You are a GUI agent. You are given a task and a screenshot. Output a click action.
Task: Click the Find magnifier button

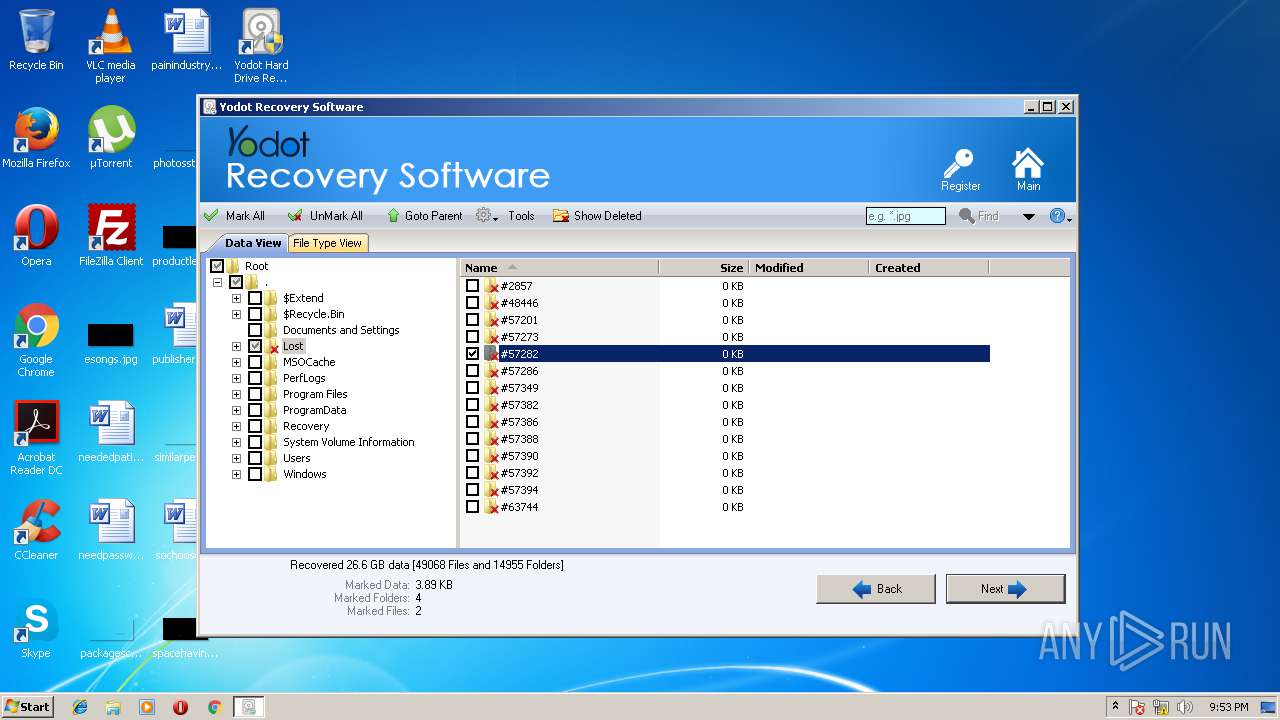click(979, 216)
